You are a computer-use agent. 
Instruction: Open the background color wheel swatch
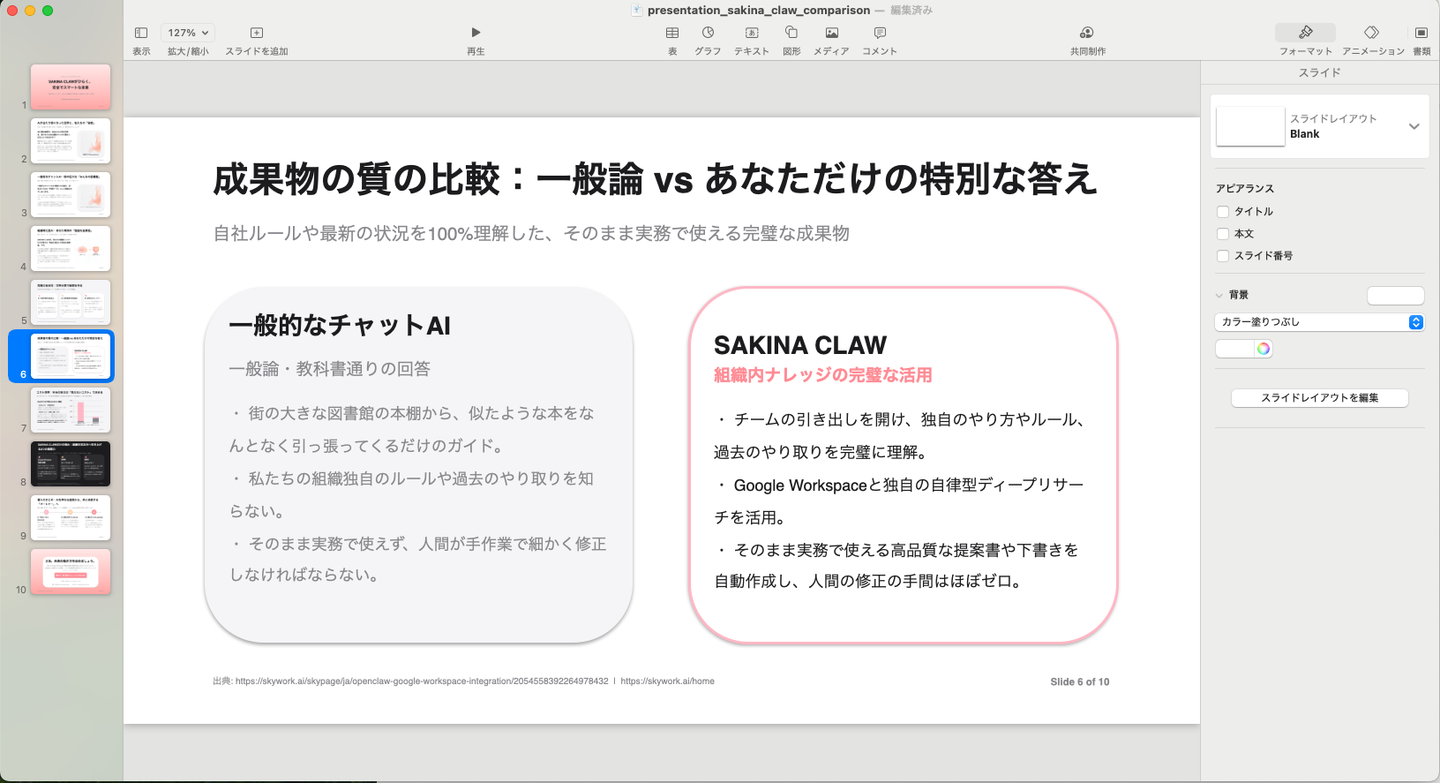pyautogui.click(x=1264, y=349)
